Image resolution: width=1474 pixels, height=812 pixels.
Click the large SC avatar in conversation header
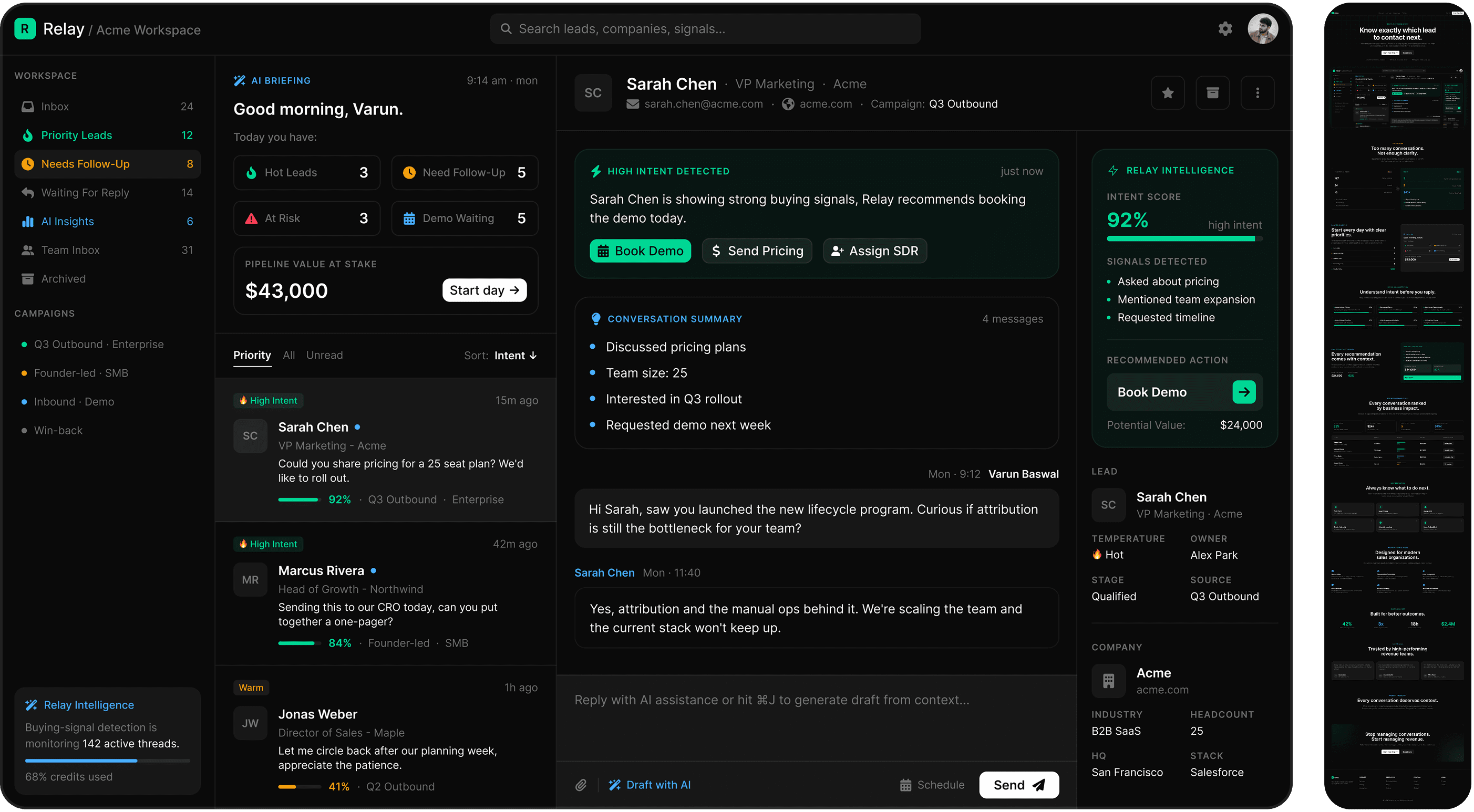593,92
